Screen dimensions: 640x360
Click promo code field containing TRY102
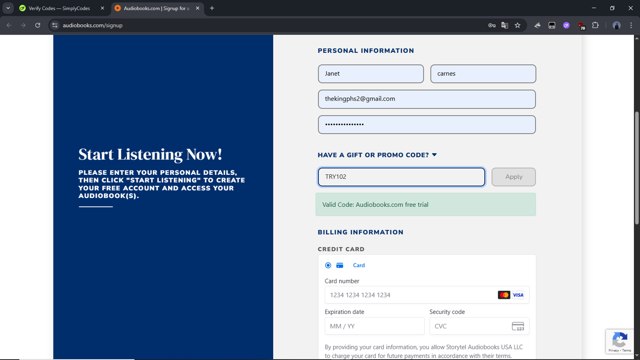pos(402,177)
